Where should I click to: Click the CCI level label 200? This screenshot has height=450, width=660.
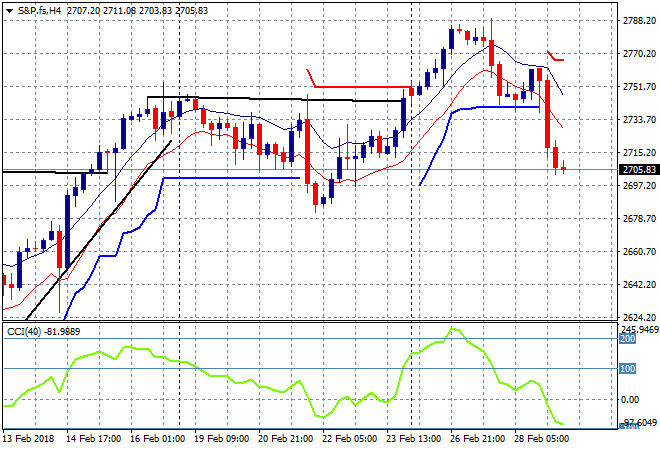click(627, 339)
